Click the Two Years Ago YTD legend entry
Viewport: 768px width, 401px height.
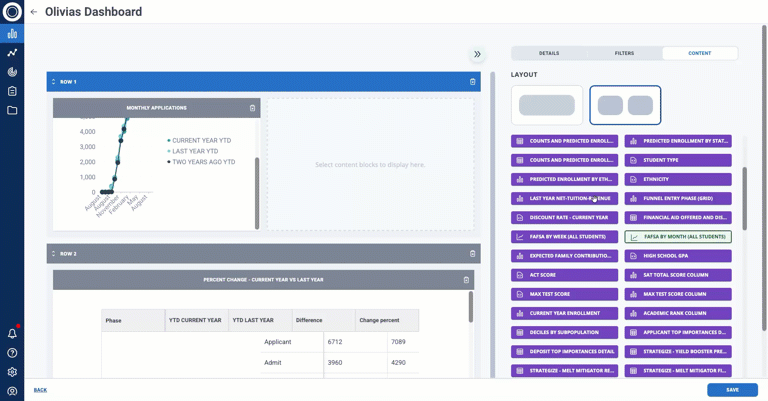pos(201,162)
